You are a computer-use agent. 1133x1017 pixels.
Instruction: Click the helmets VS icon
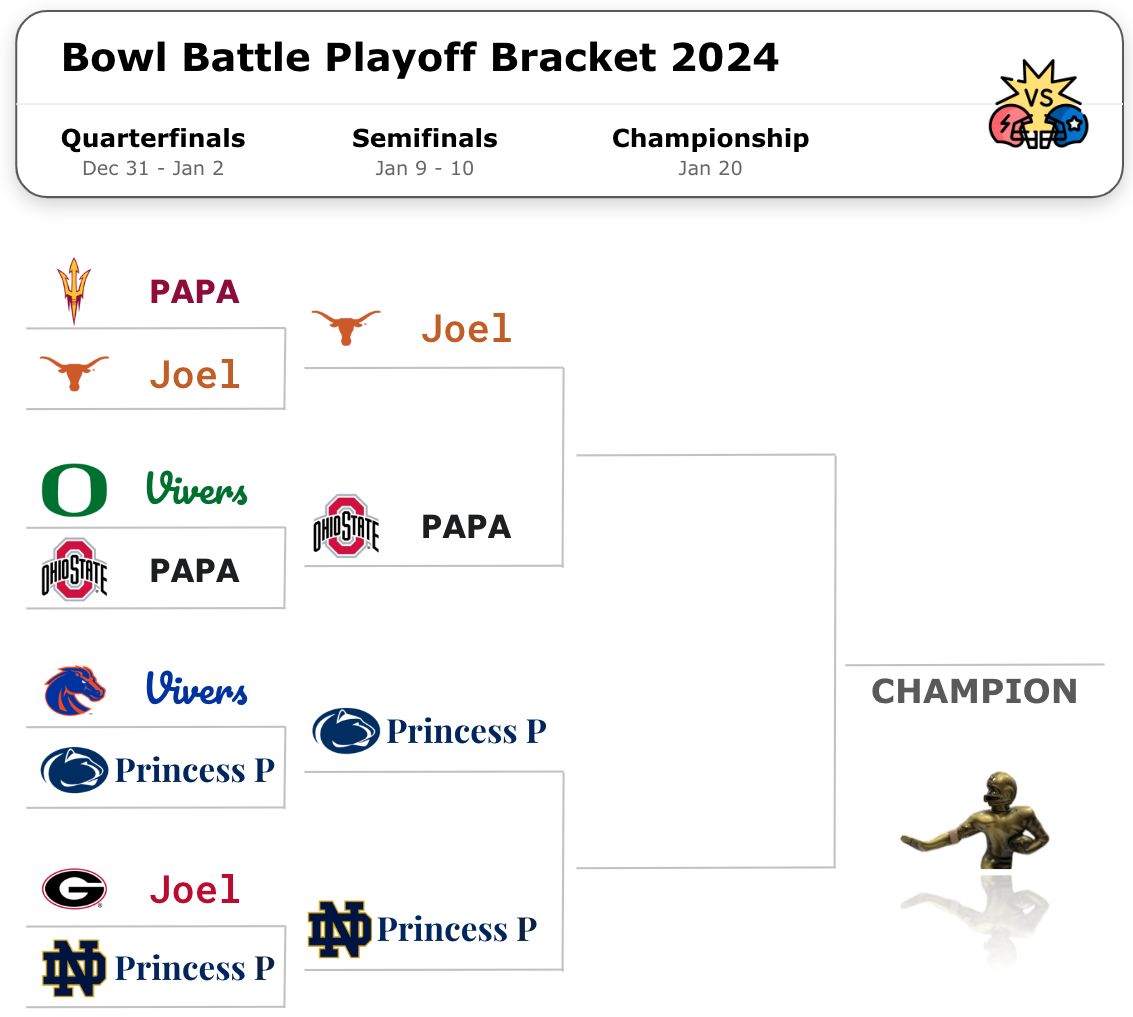coord(1038,106)
